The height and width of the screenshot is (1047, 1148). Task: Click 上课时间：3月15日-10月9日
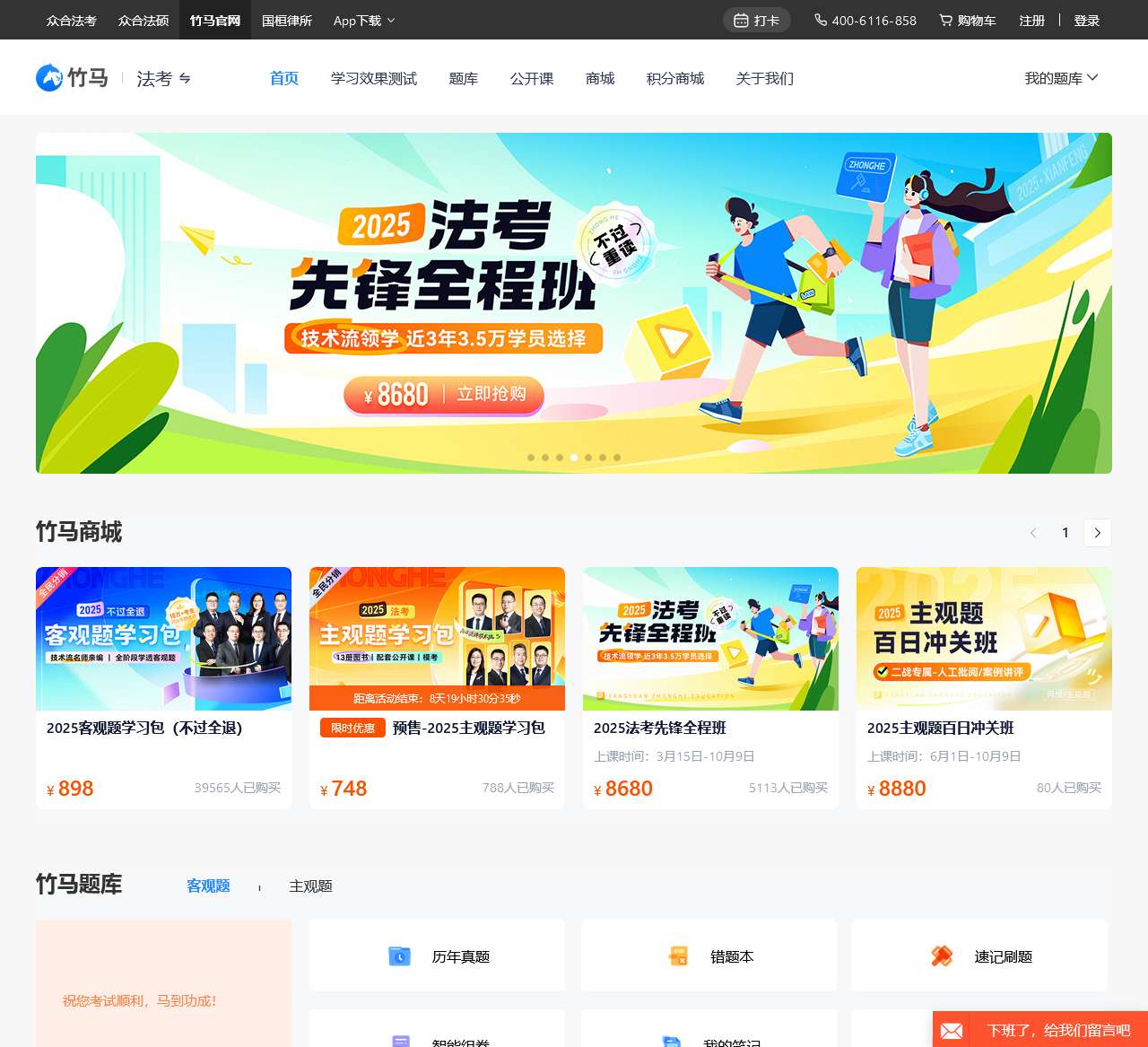click(674, 756)
